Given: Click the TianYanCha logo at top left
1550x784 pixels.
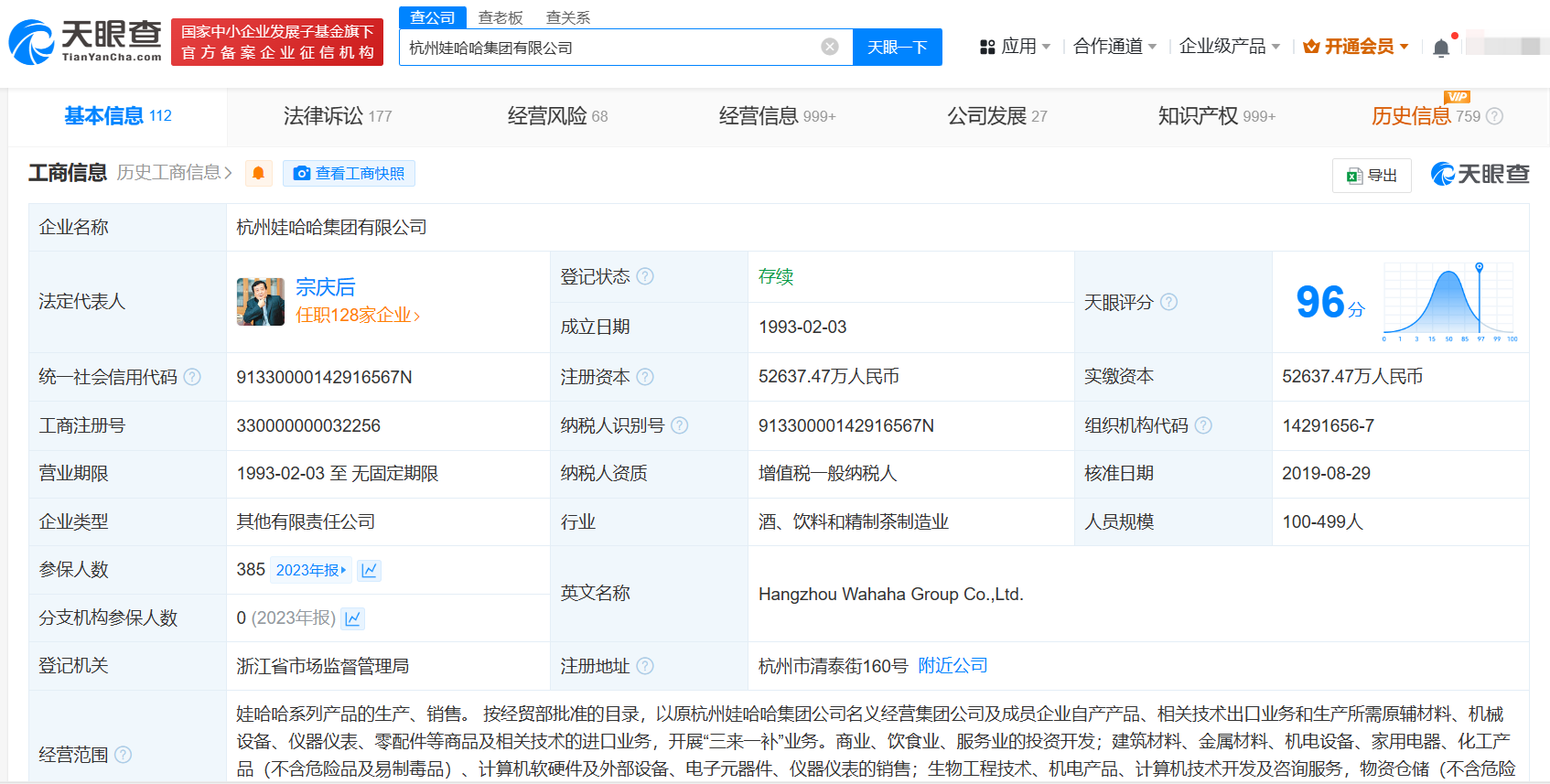Looking at the screenshot, I should tap(85, 42).
